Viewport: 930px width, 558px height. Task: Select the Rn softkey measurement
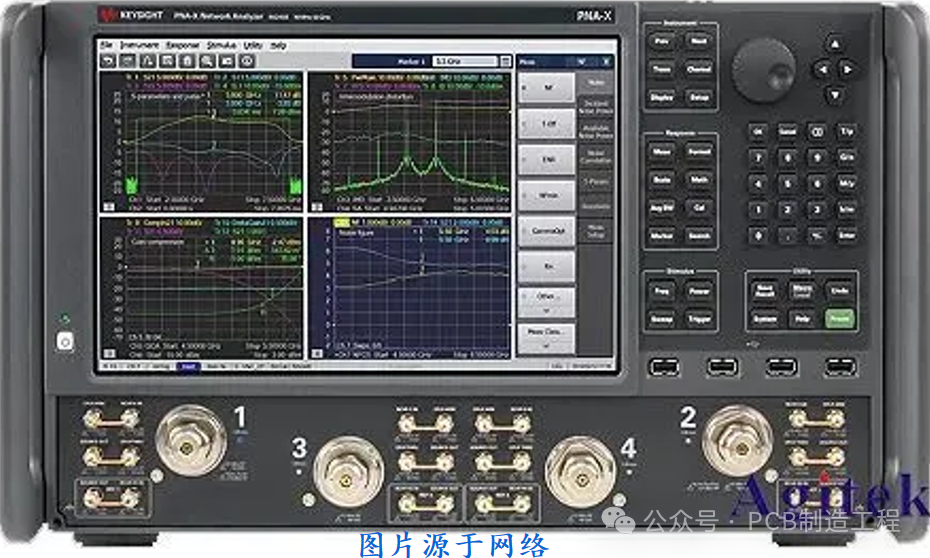tap(546, 266)
